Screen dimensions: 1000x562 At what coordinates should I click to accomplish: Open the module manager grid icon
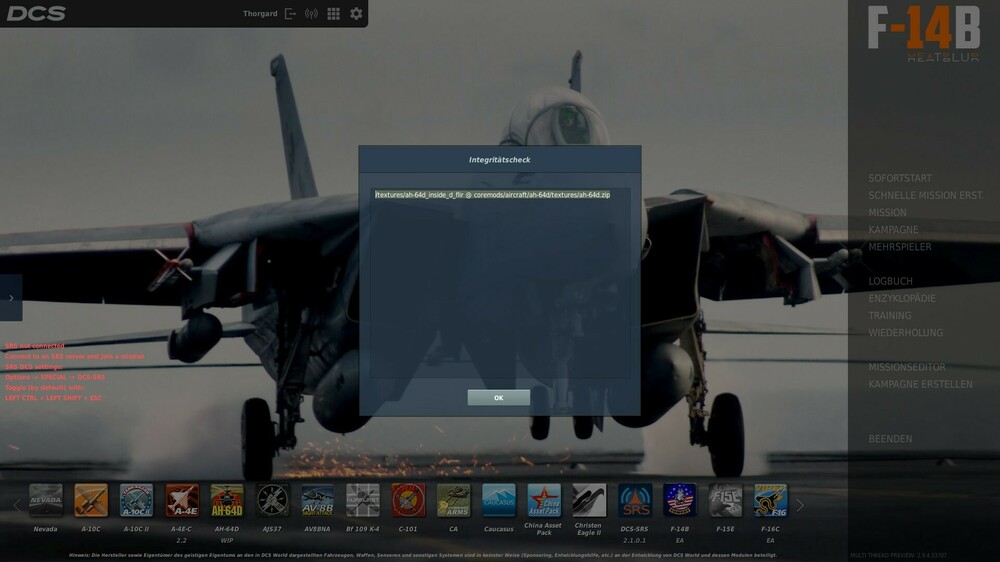pyautogui.click(x=334, y=13)
